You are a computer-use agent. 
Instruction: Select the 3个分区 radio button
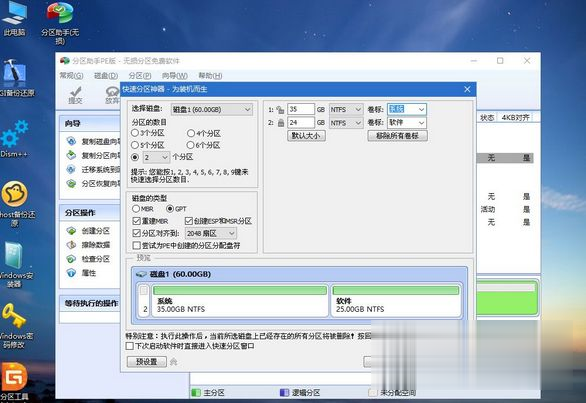[x=135, y=133]
